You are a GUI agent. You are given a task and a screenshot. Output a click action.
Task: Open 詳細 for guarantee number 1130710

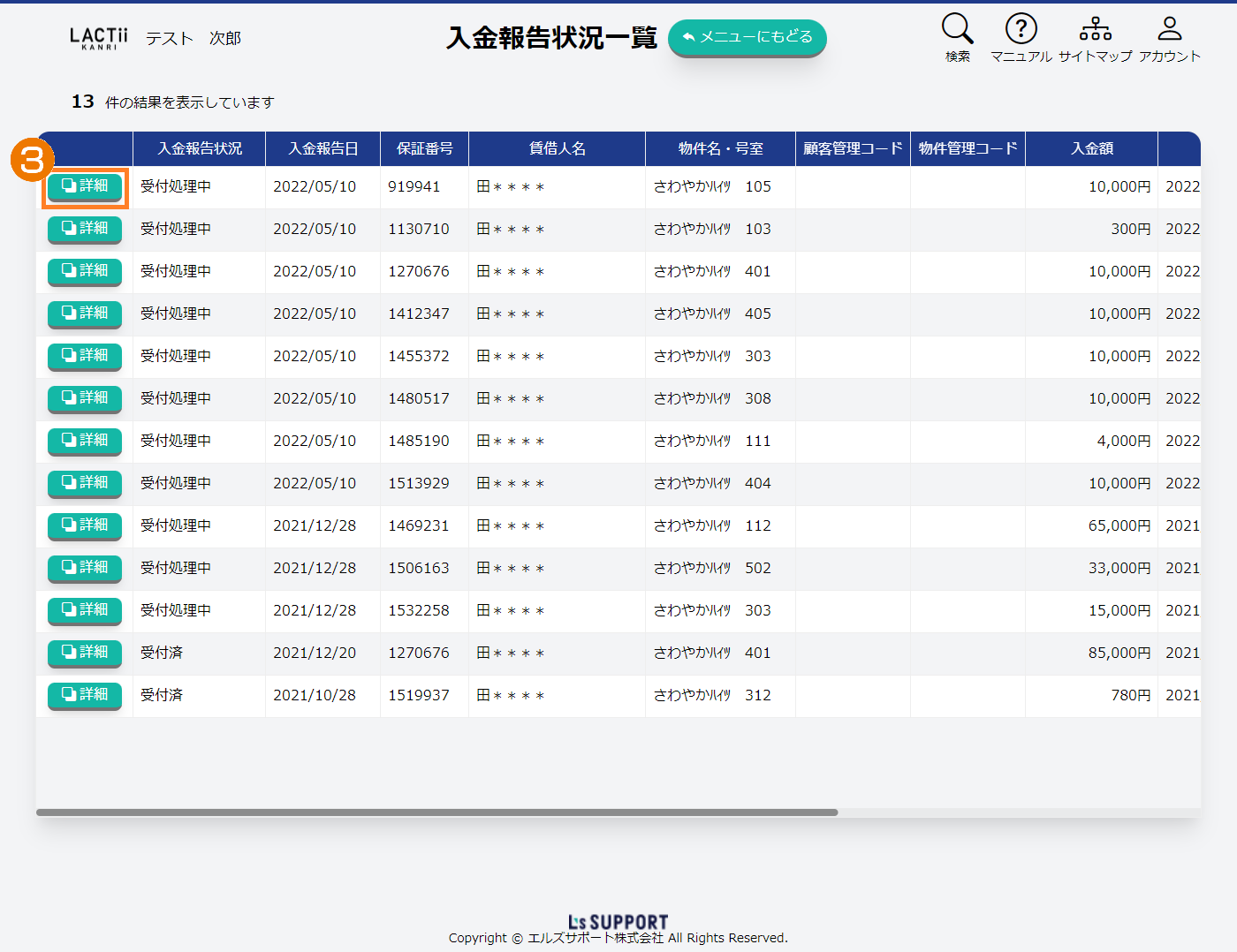(85, 229)
